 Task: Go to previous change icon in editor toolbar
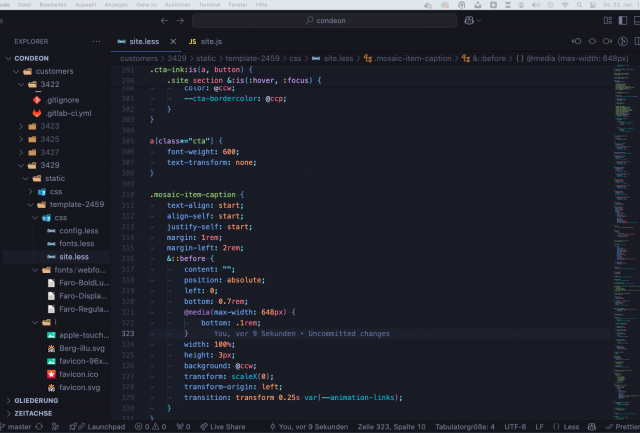pos(576,41)
